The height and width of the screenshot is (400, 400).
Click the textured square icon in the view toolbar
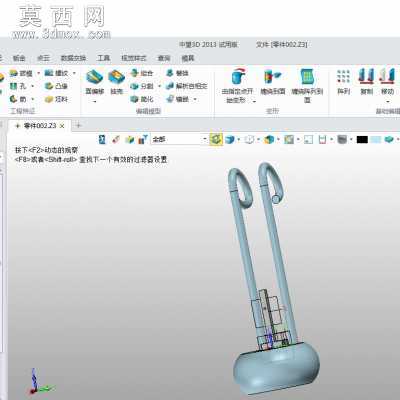click(289, 139)
